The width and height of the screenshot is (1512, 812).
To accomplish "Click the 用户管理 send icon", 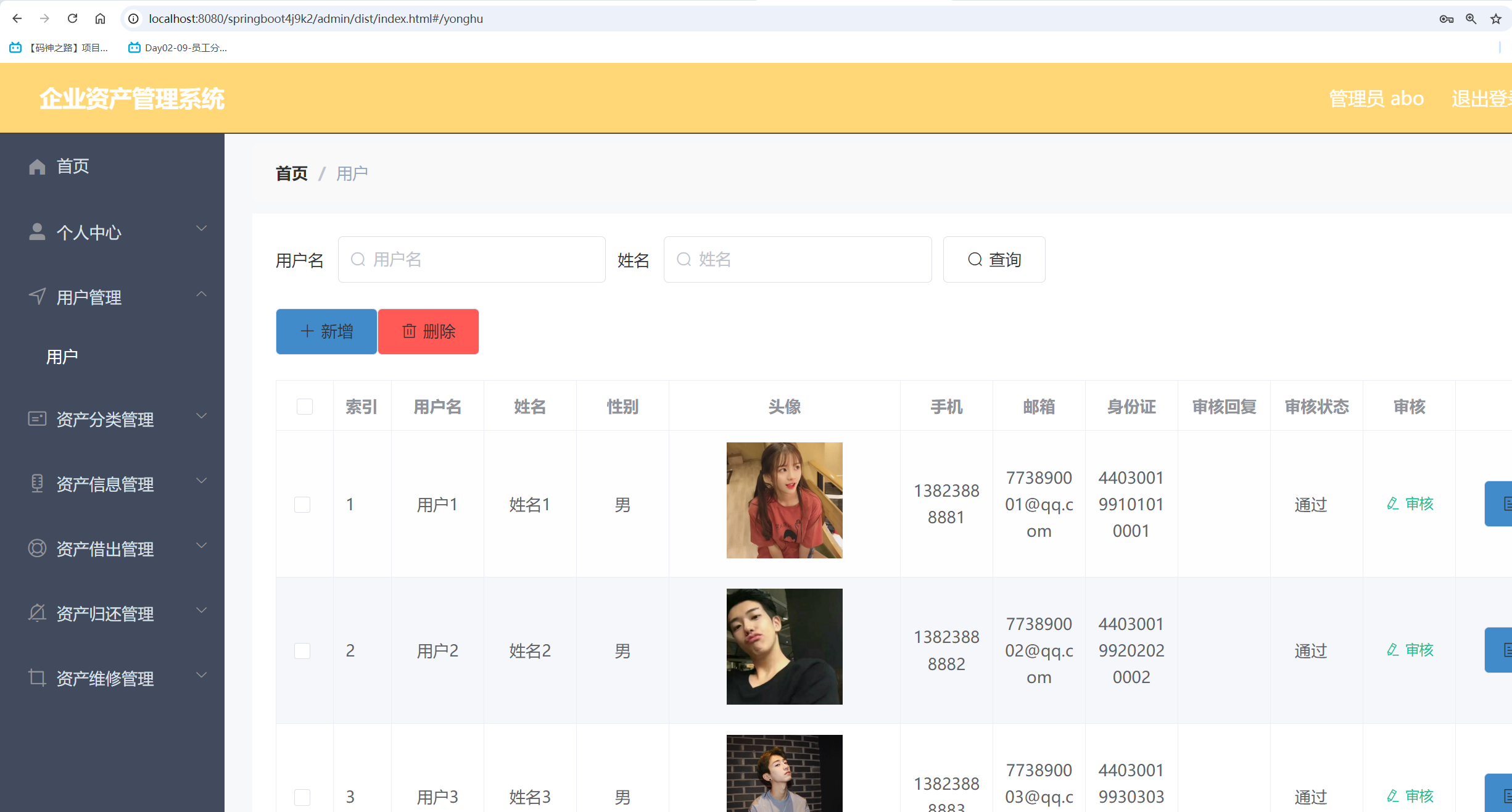I will click(x=36, y=297).
